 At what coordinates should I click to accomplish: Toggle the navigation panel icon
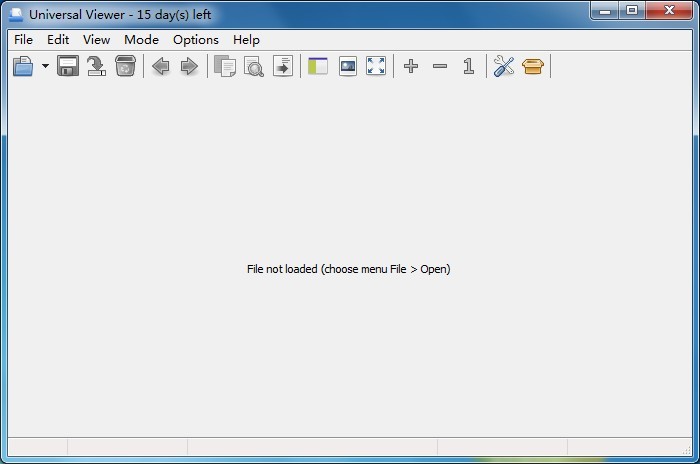coord(318,67)
